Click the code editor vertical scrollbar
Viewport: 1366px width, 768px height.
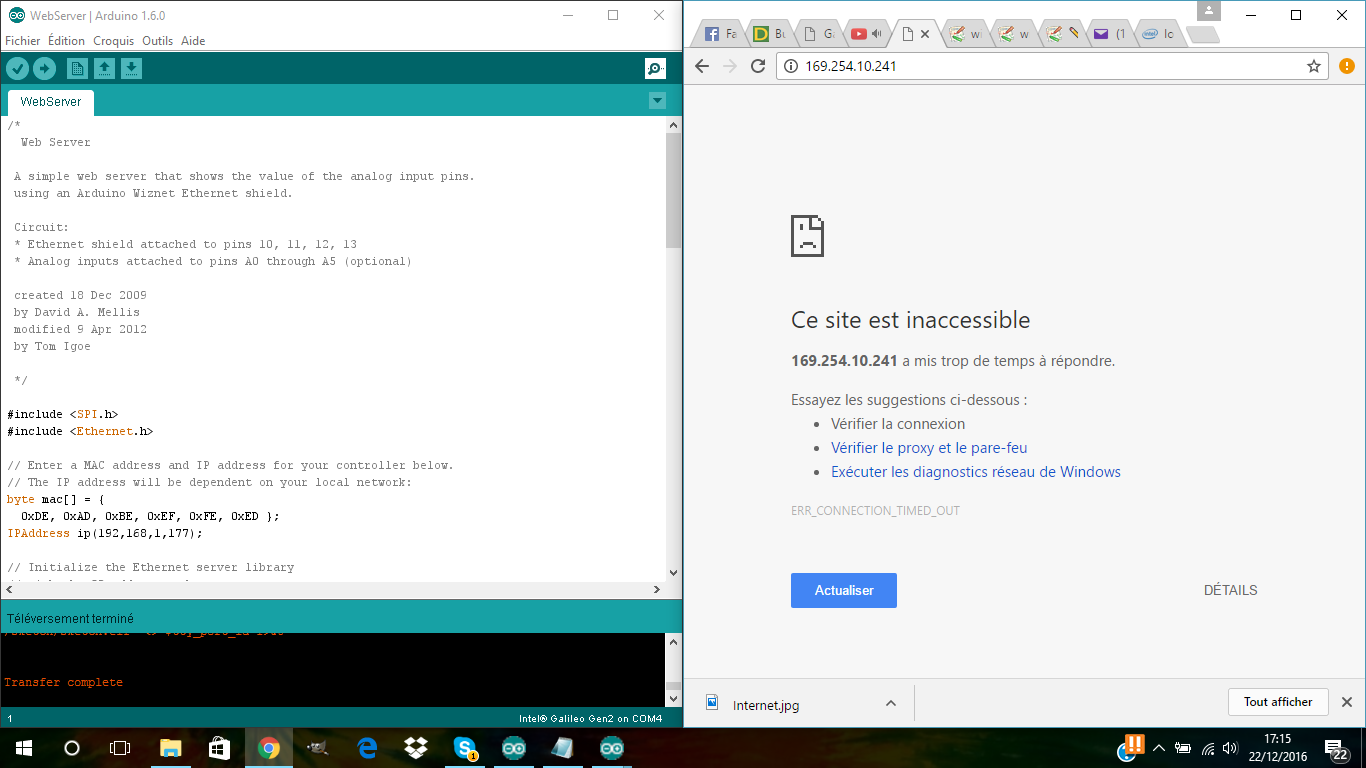click(x=673, y=190)
